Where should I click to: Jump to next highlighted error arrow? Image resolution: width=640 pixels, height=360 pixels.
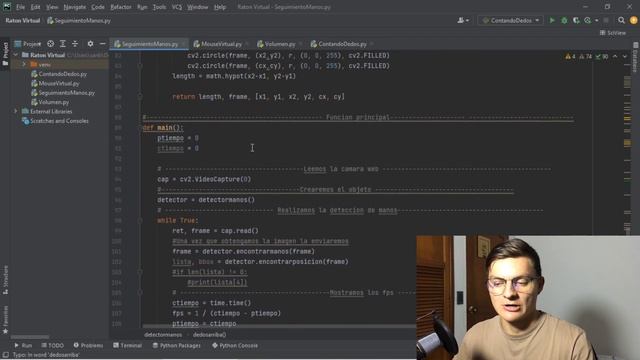pyautogui.click(x=625, y=56)
